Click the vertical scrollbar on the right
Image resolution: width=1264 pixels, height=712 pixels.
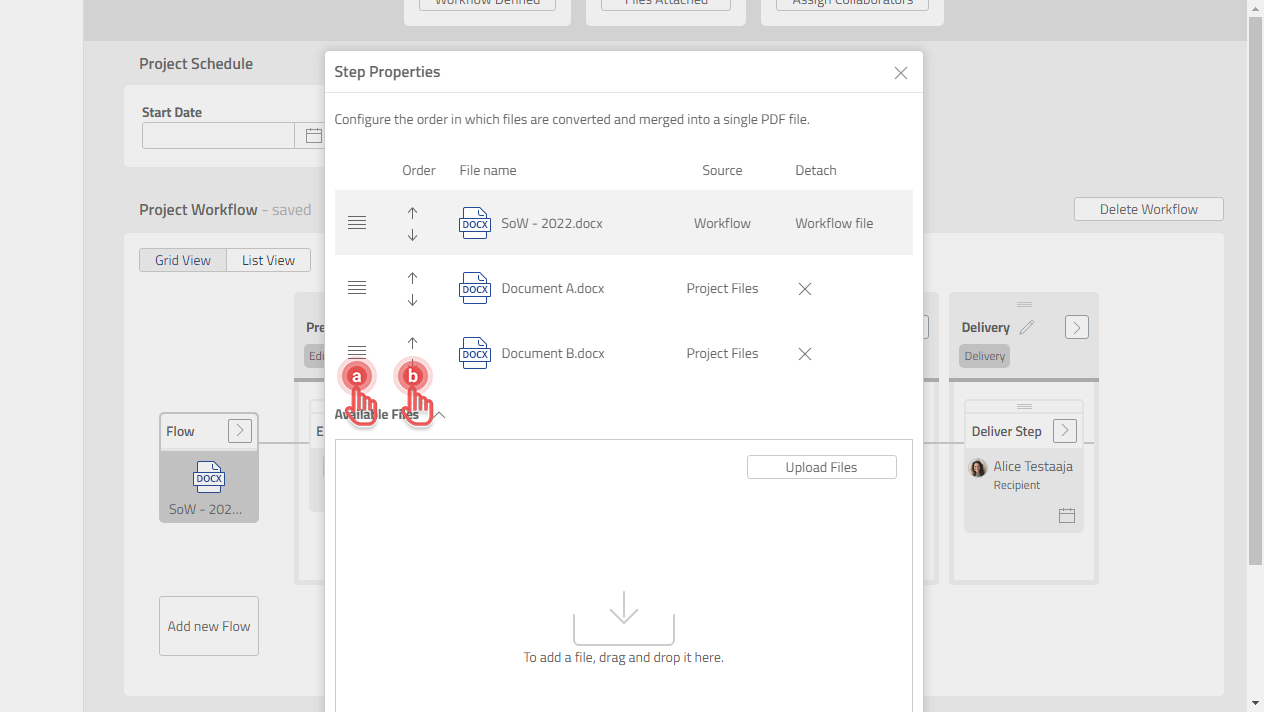tap(1256, 300)
